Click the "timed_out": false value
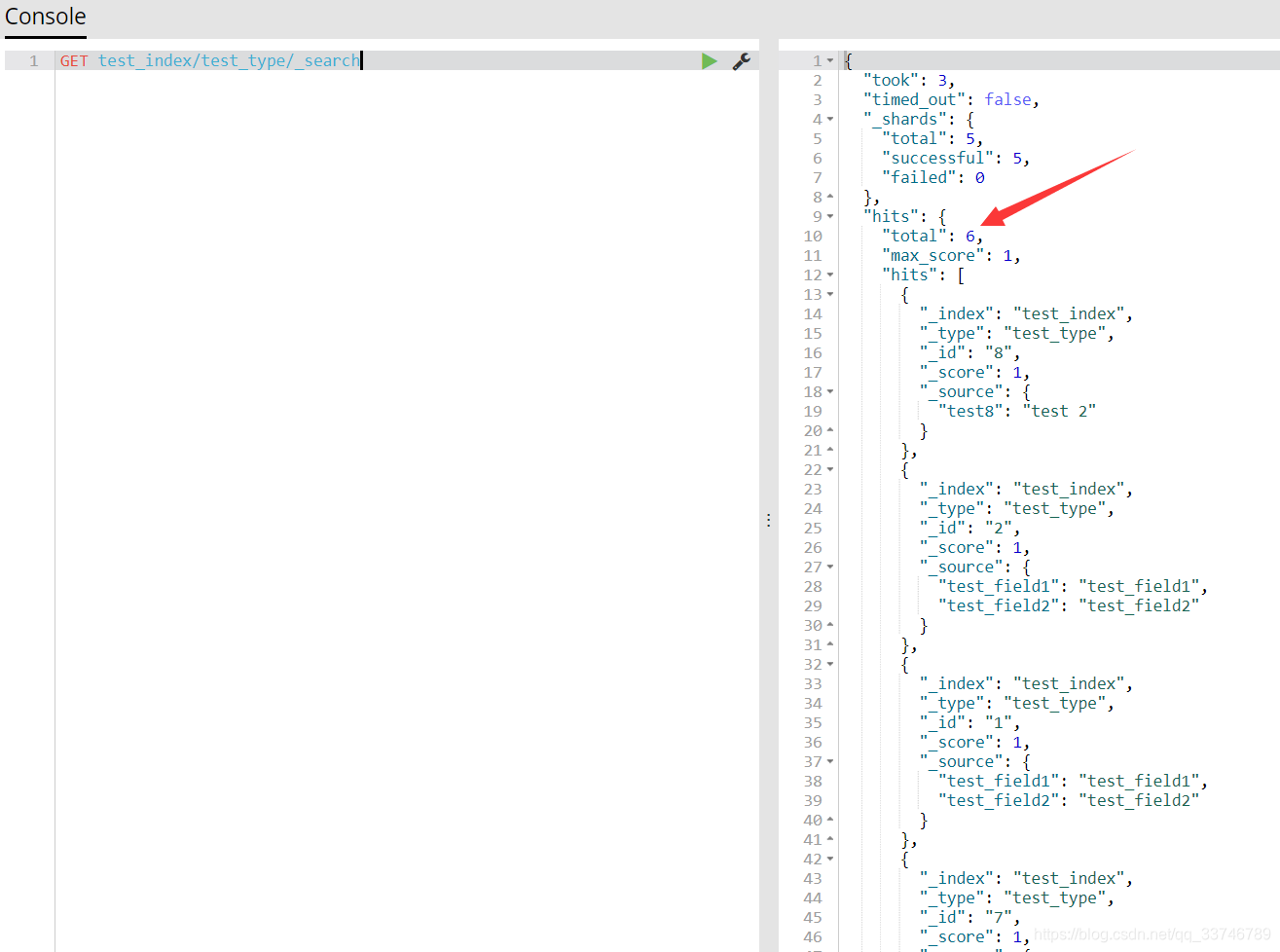Screen dimensions: 1280x952 [1007, 99]
